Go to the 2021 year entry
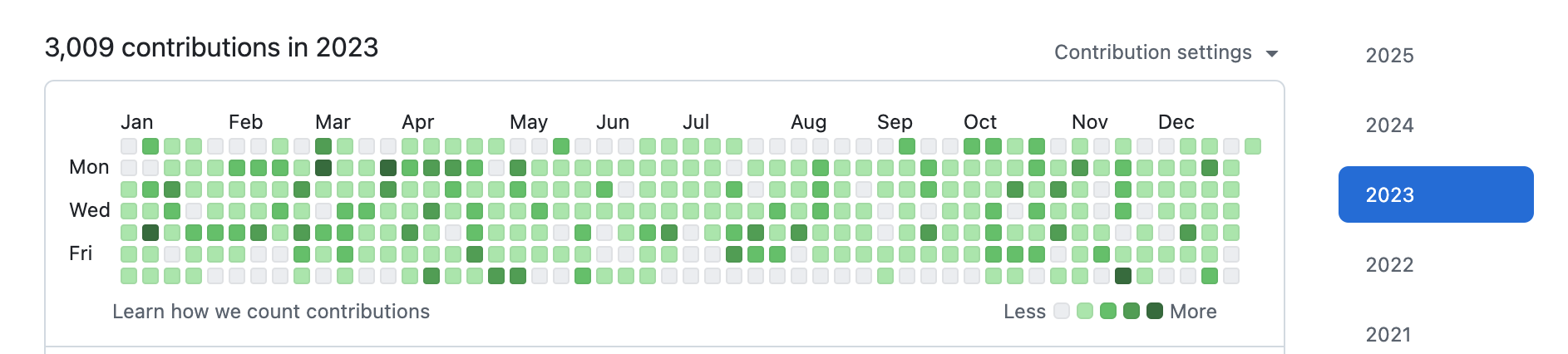The height and width of the screenshot is (354, 1568). pos(1389,334)
